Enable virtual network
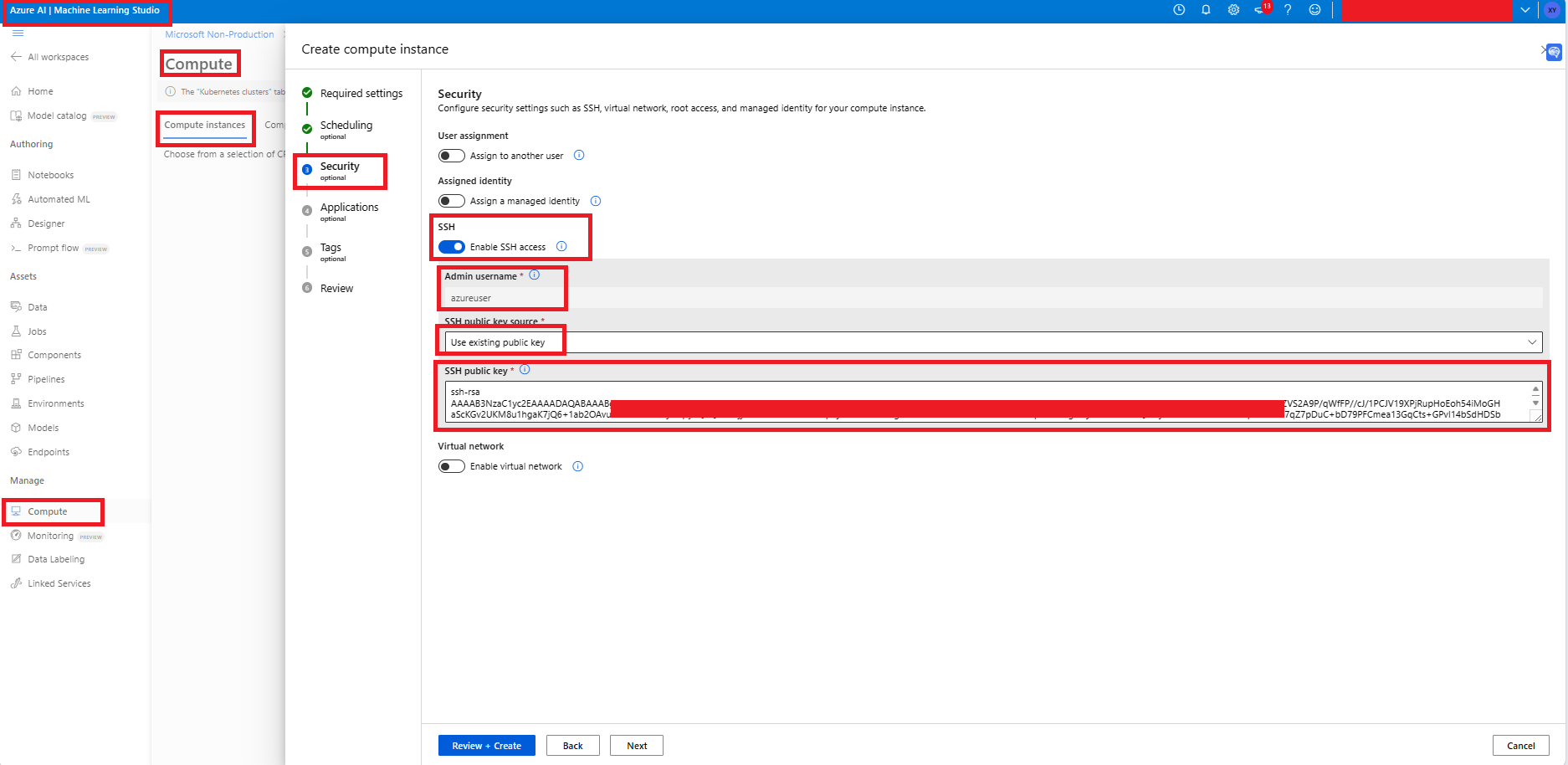 (x=451, y=466)
